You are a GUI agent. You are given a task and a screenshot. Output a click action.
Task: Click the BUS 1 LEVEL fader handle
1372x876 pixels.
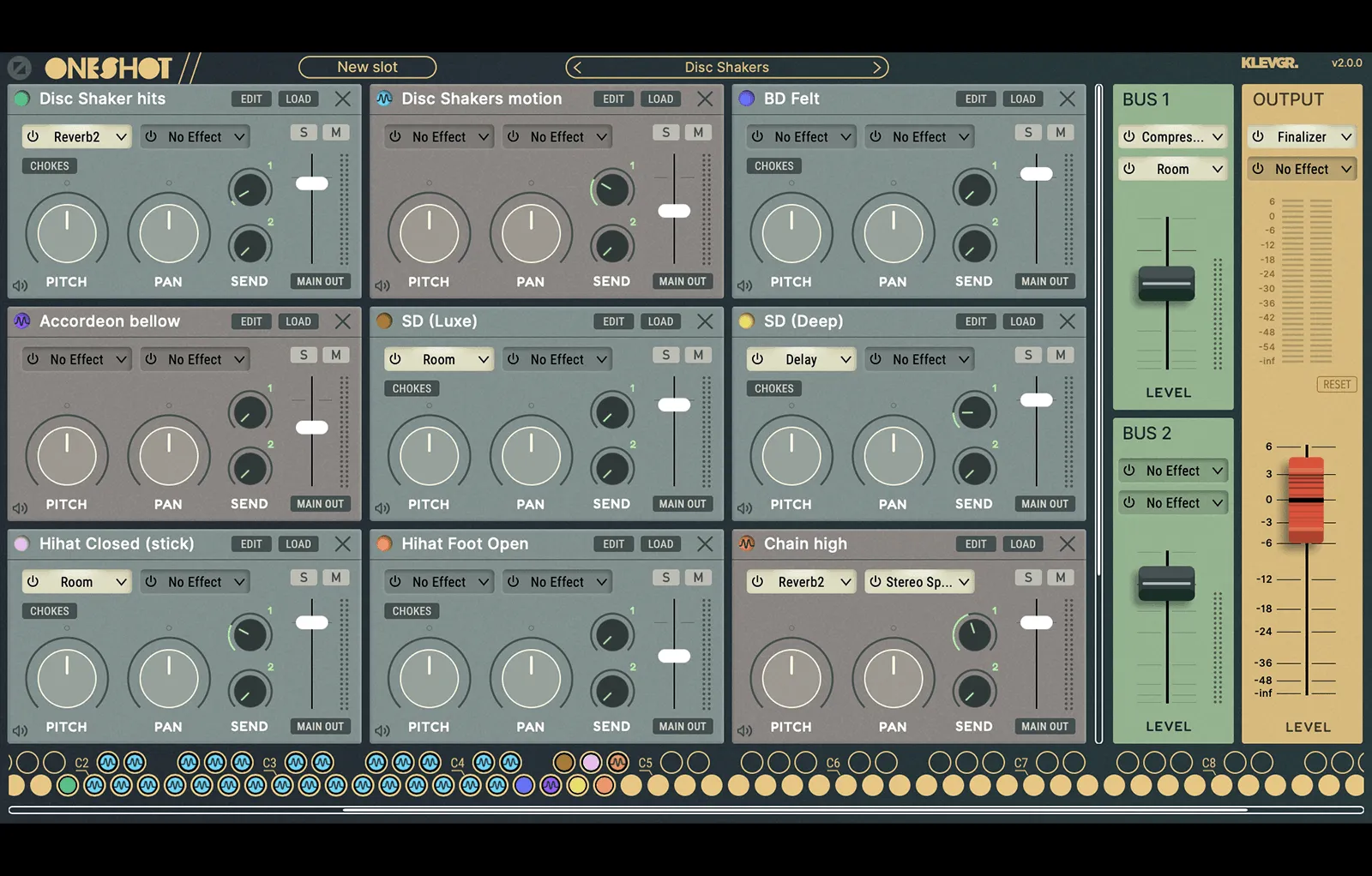coord(1166,284)
